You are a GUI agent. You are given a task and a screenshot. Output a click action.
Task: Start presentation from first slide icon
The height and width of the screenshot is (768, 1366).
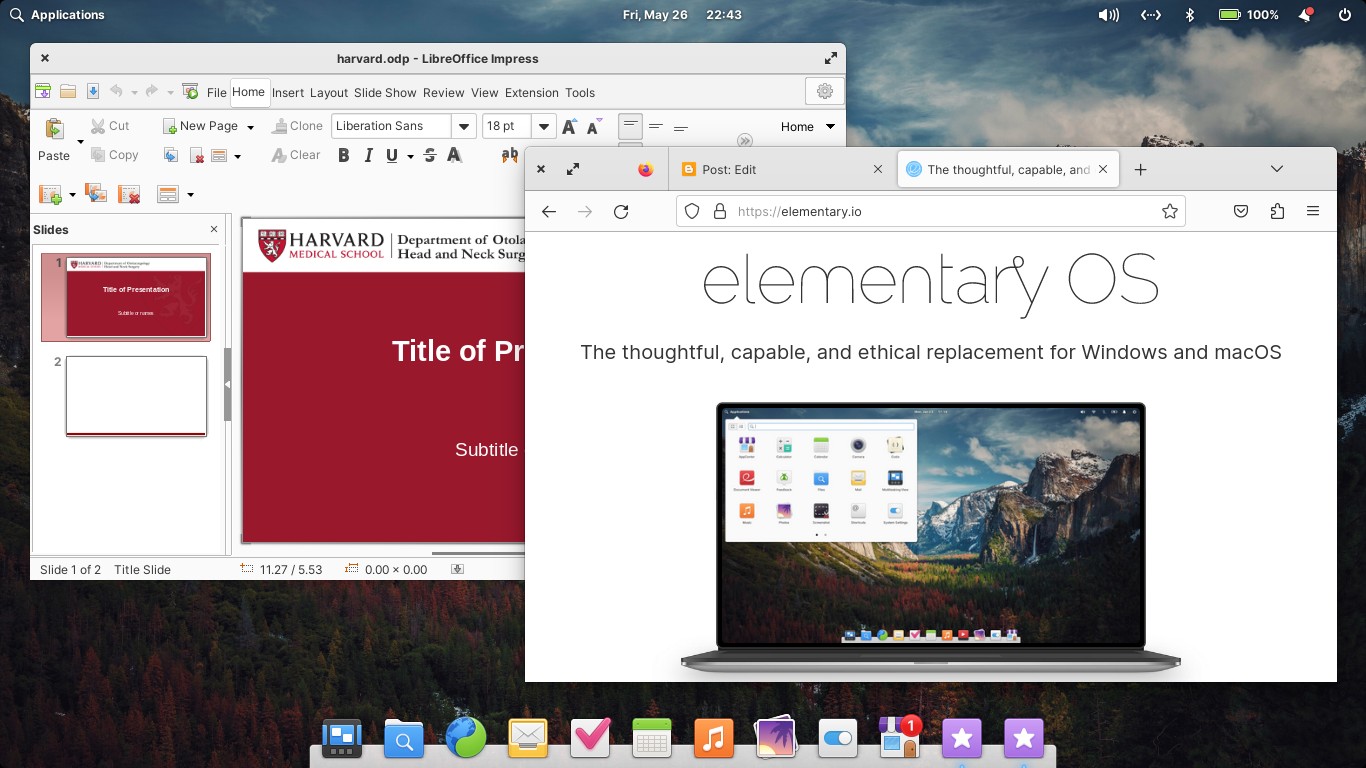click(190, 92)
